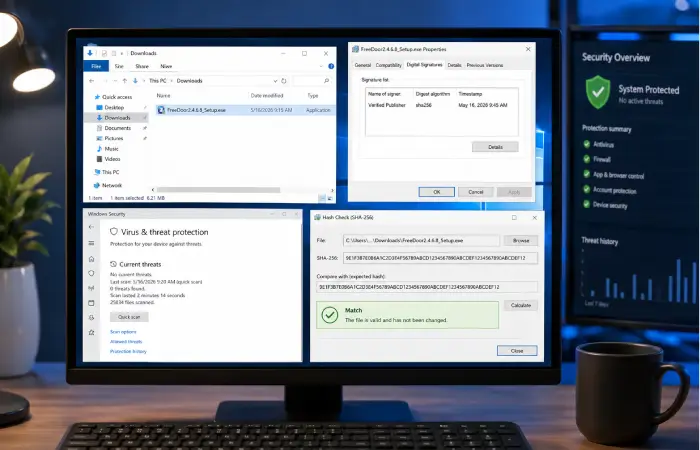This screenshot has width=700, height=450.
Task: Open the recent locations dropdown beside forward arrow
Action: coord(115,81)
